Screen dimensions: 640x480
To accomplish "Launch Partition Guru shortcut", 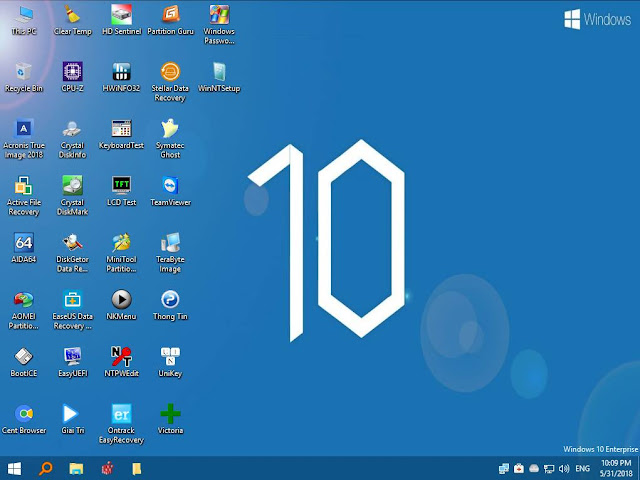I will pyautogui.click(x=170, y=20).
